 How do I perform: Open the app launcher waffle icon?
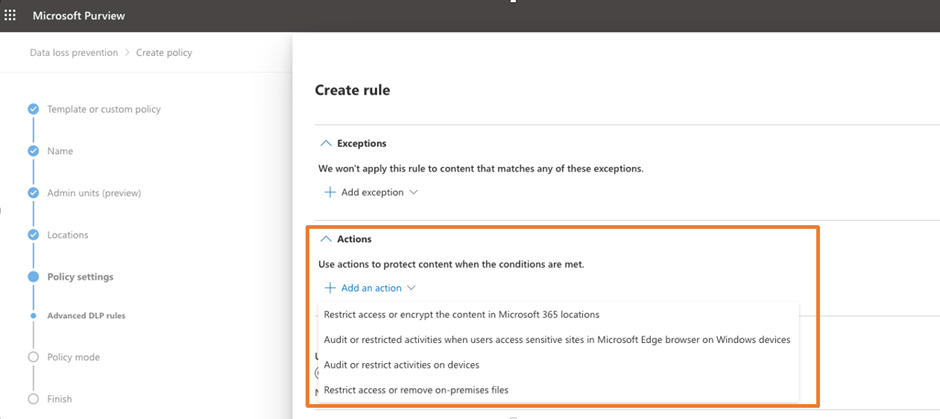click(10, 16)
